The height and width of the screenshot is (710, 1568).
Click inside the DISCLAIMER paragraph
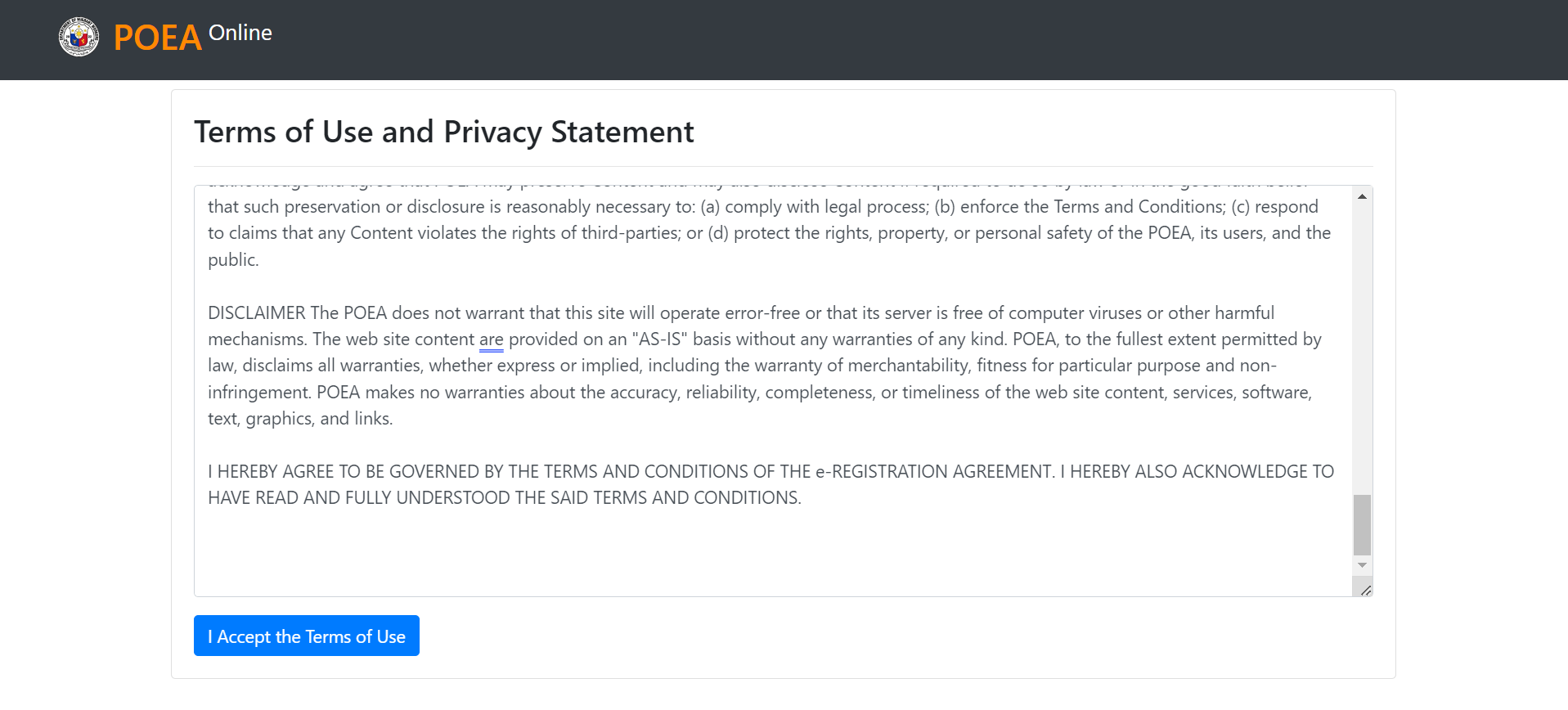tap(765, 366)
